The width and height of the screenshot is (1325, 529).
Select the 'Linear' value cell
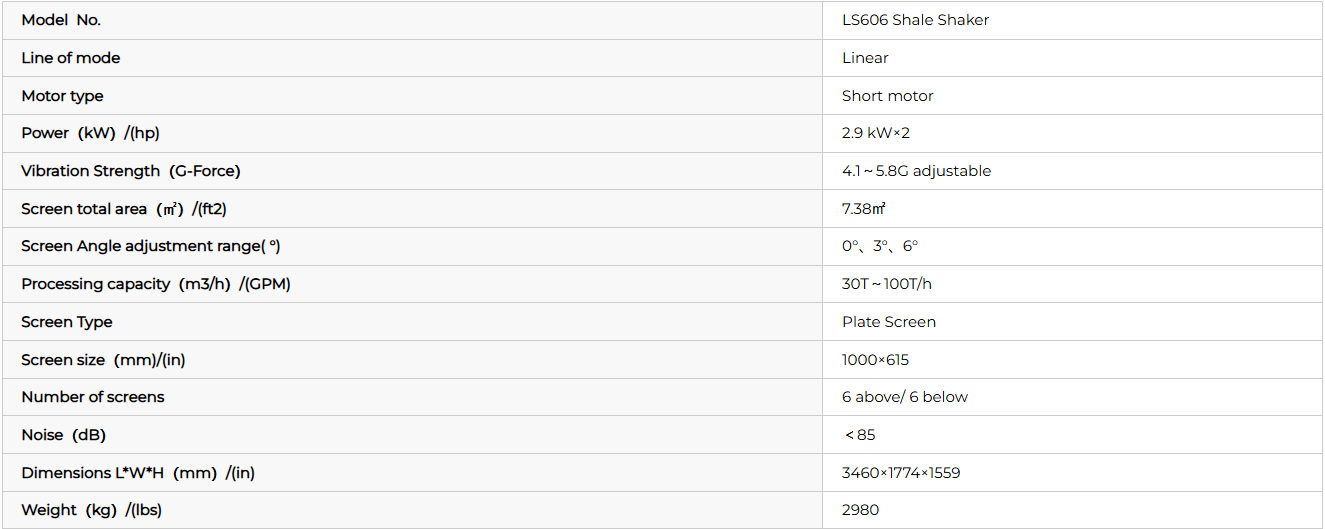[865, 58]
